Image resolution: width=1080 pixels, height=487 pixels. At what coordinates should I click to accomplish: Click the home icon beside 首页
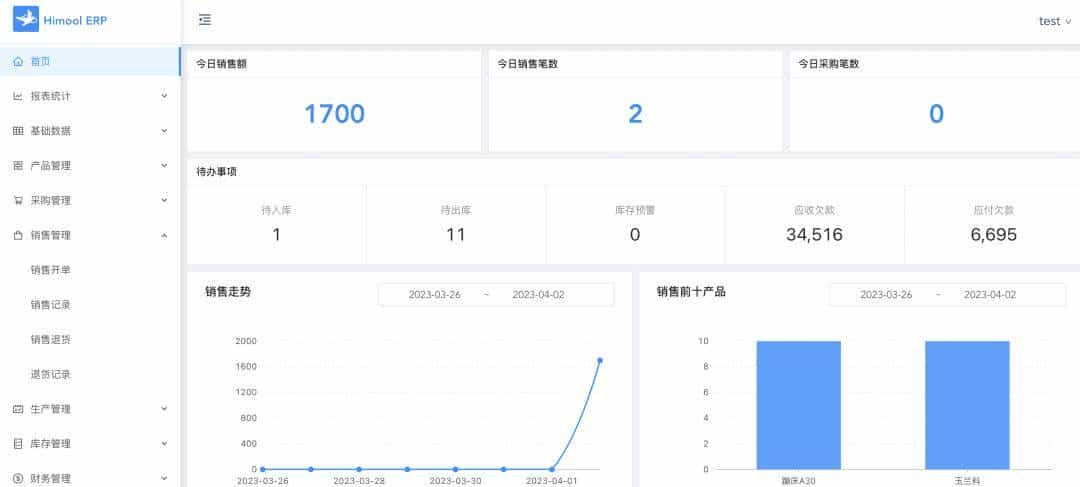[19, 61]
